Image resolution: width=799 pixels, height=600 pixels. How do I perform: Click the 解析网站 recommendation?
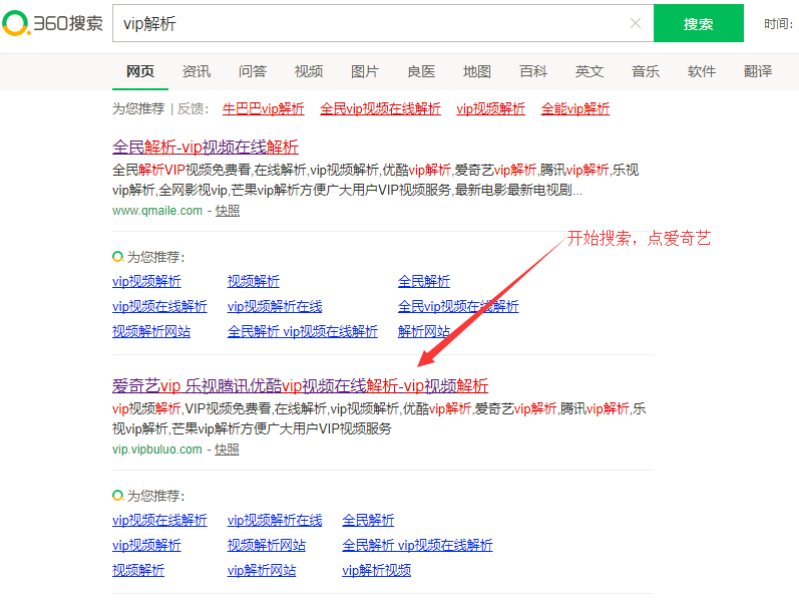(424, 331)
